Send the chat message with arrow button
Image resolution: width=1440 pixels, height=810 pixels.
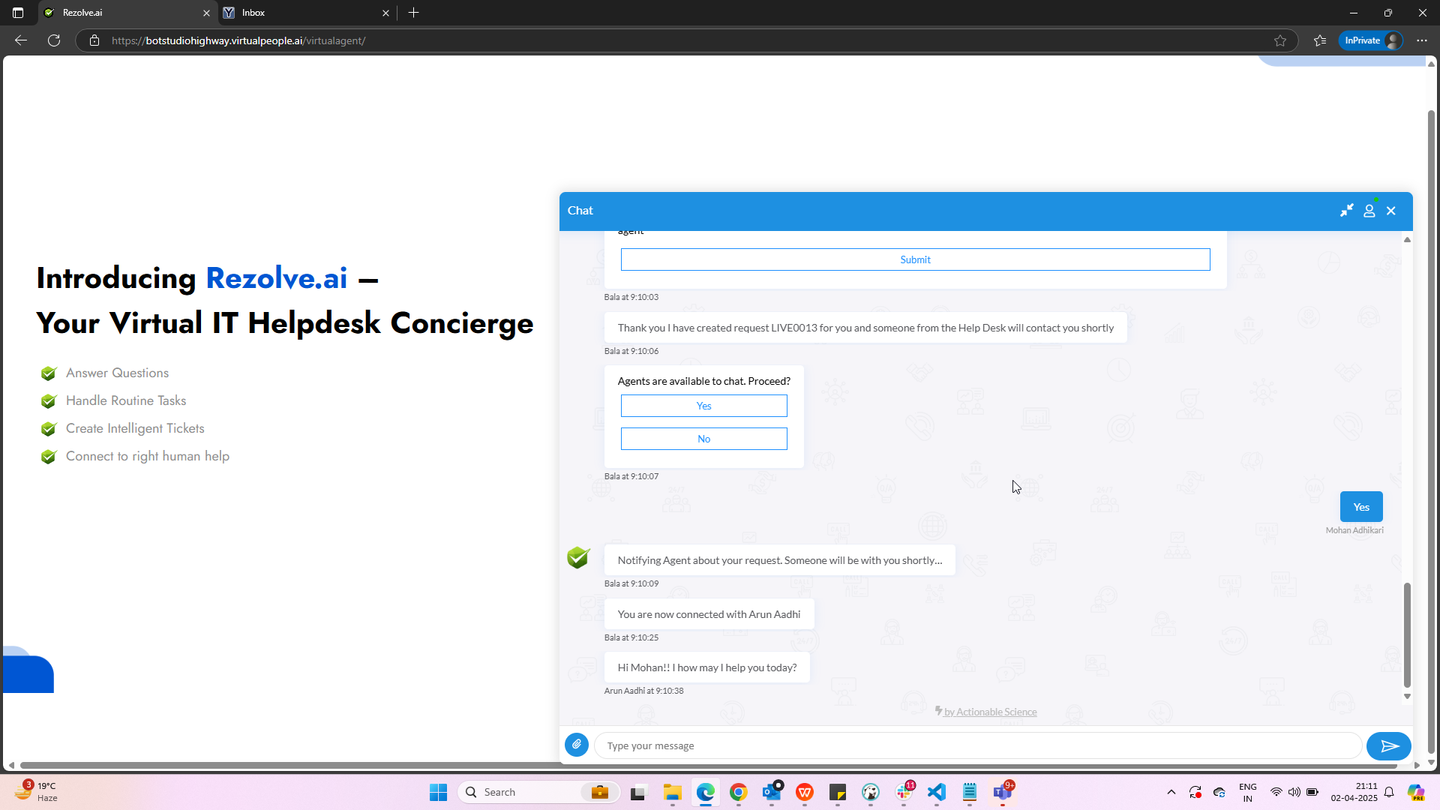click(x=1389, y=746)
